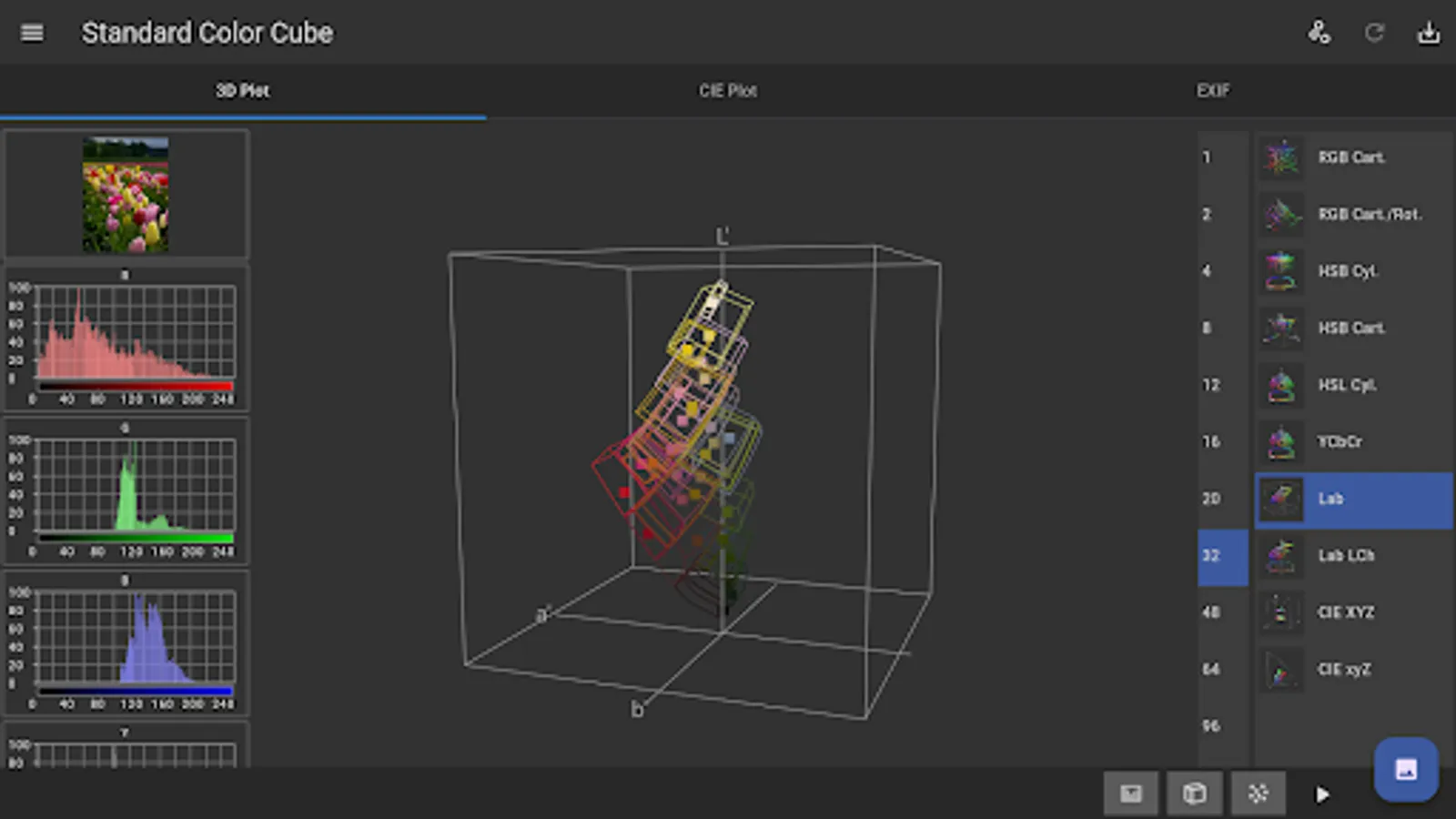Select the HSB Cyl. color space

1354,271
